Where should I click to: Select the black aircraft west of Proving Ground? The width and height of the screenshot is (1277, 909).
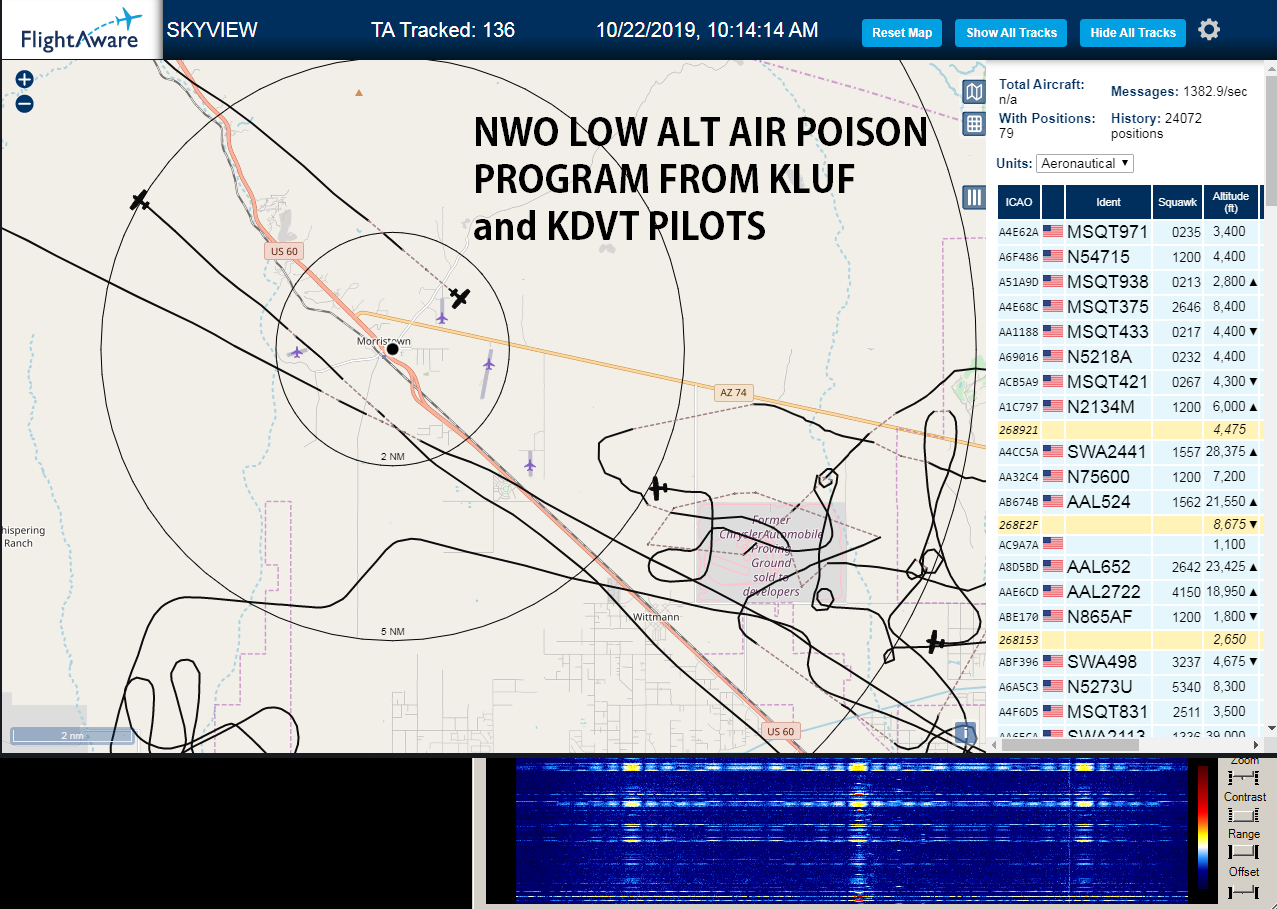(657, 488)
